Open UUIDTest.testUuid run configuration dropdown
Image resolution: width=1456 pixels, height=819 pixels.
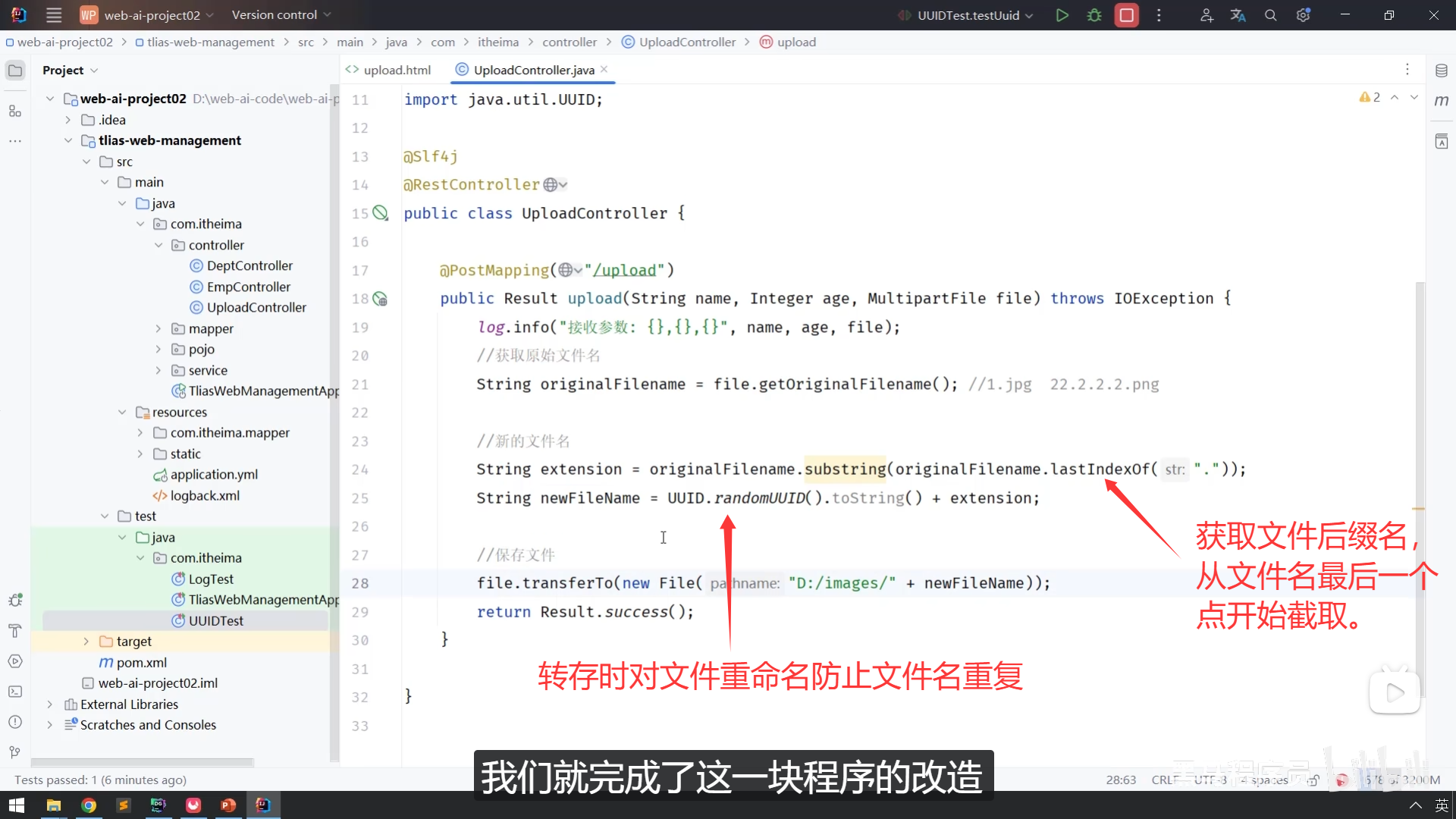tap(968, 15)
